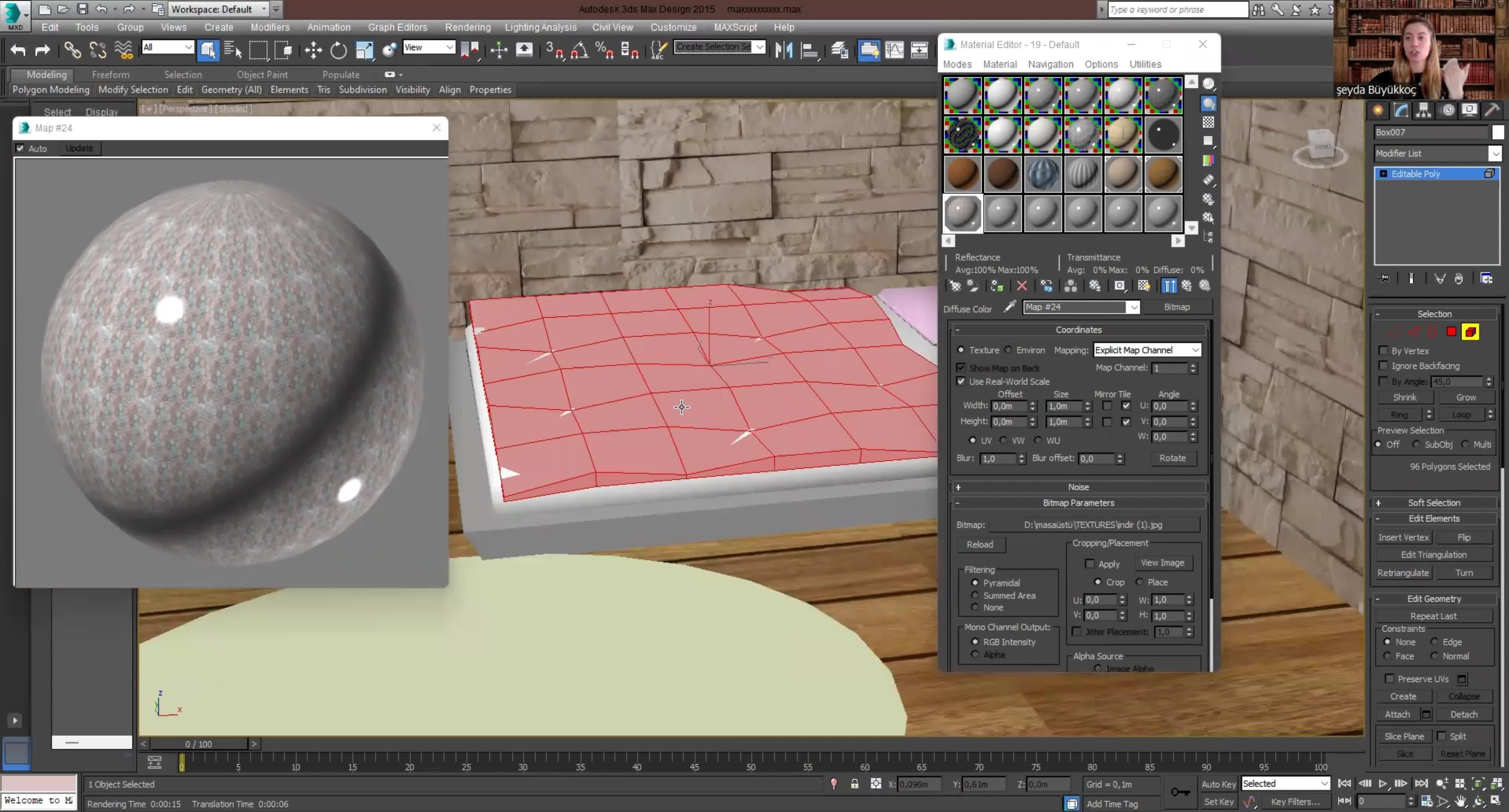Screen dimensions: 1509x812
Task: Open the Create command panel tab
Action: pos(1378,110)
